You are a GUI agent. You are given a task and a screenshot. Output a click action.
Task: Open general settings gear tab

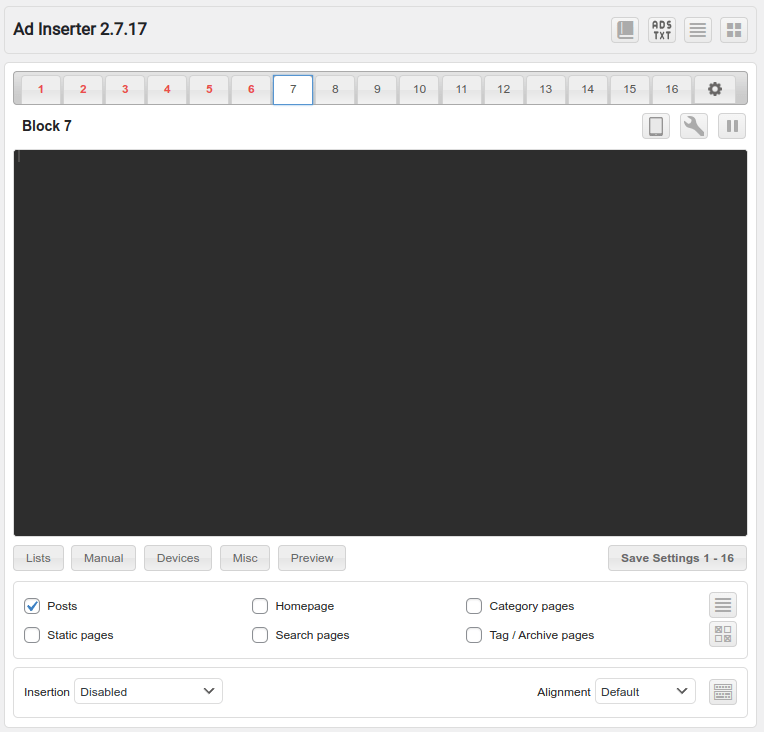point(714,89)
